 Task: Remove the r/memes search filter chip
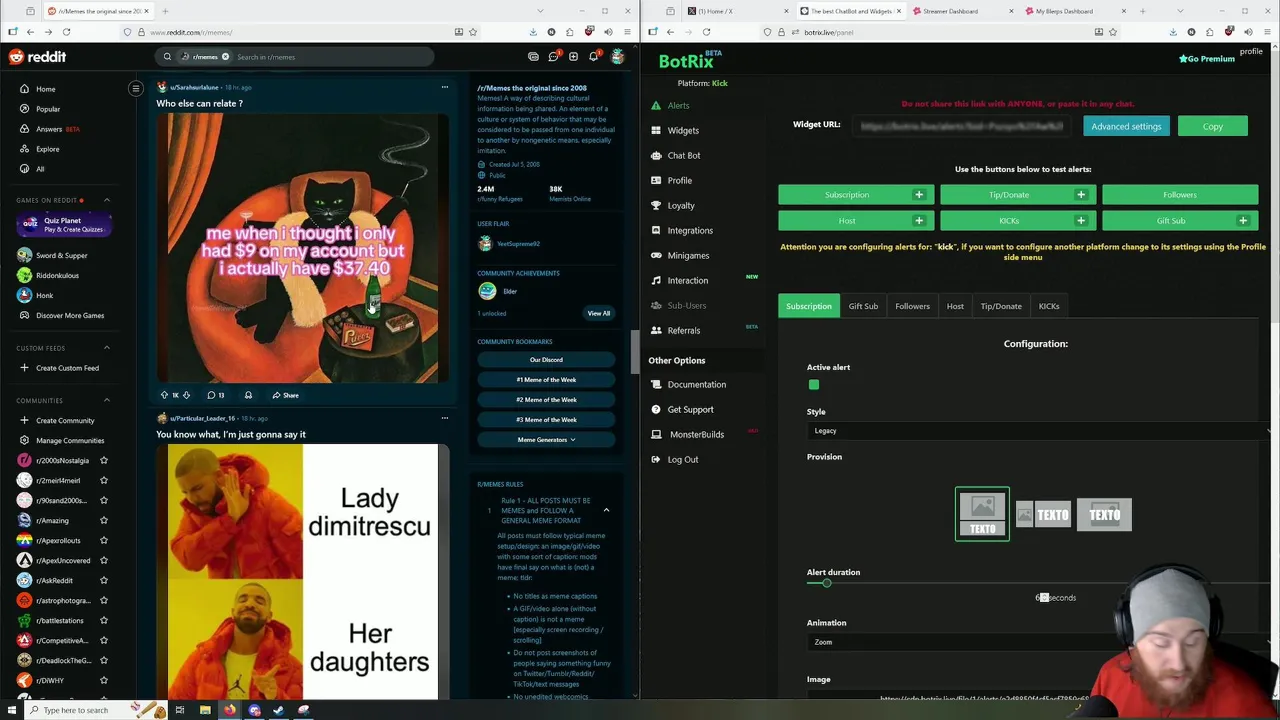tap(225, 57)
